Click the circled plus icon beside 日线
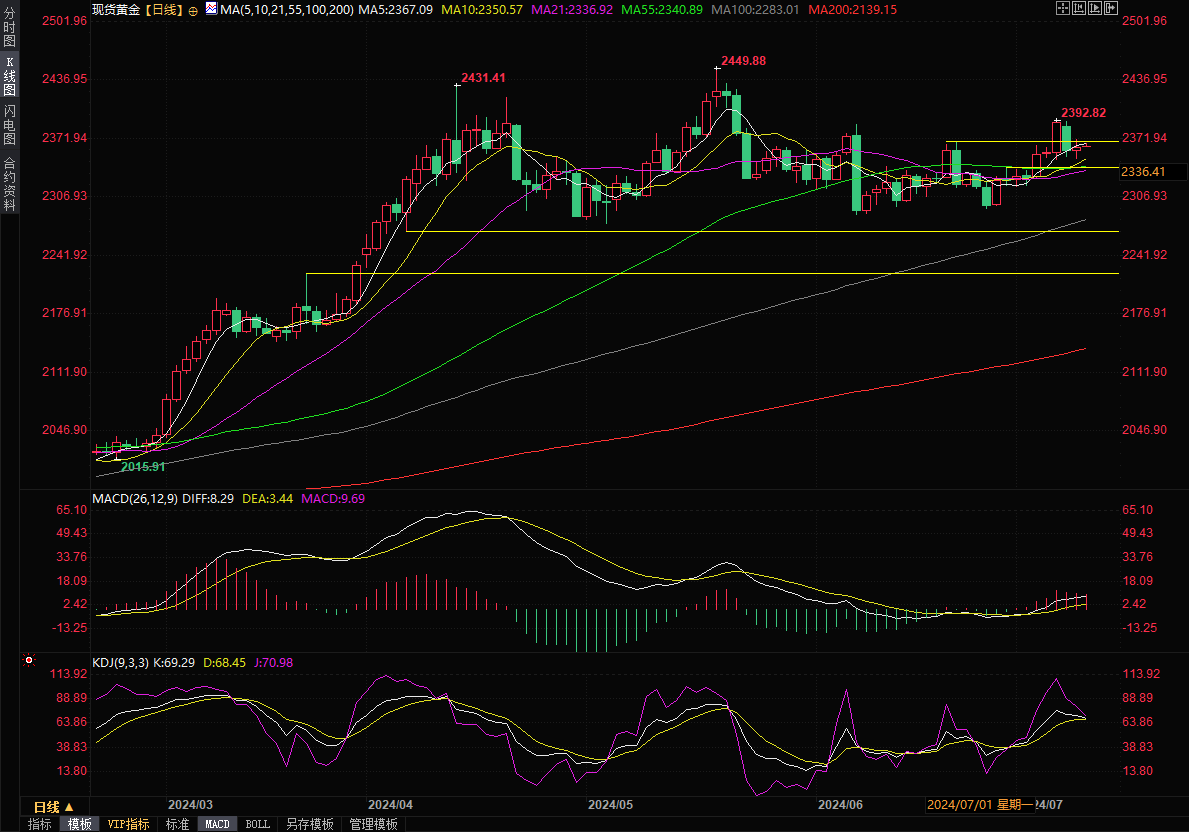1189x832 pixels. pos(193,9)
